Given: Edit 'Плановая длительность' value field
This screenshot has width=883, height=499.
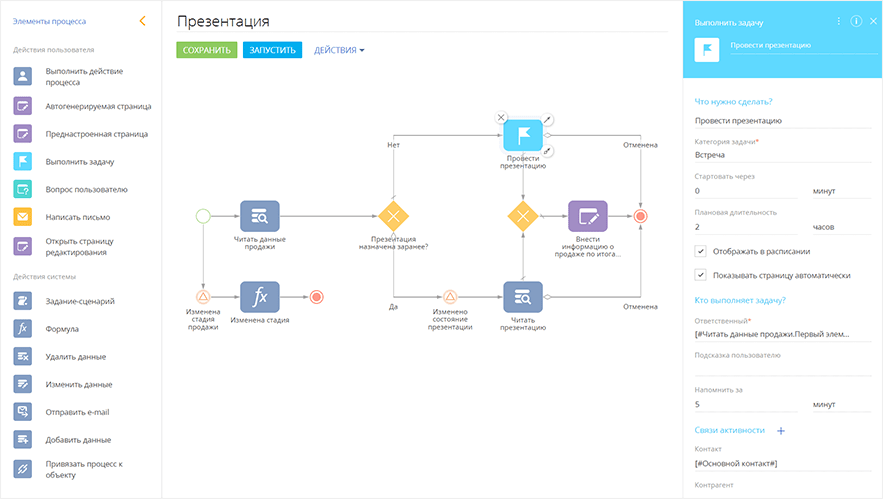Looking at the screenshot, I should point(746,227).
